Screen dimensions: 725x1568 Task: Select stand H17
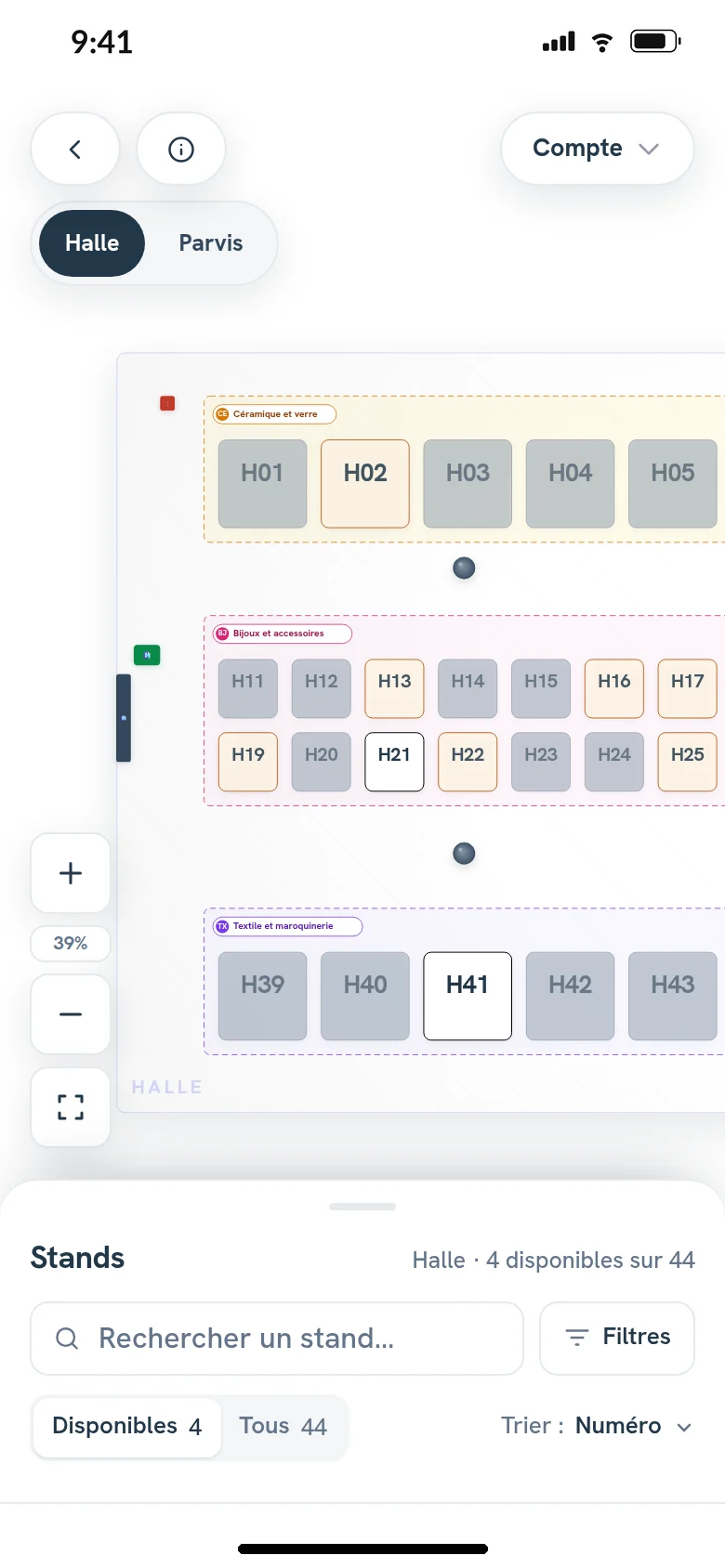point(688,688)
